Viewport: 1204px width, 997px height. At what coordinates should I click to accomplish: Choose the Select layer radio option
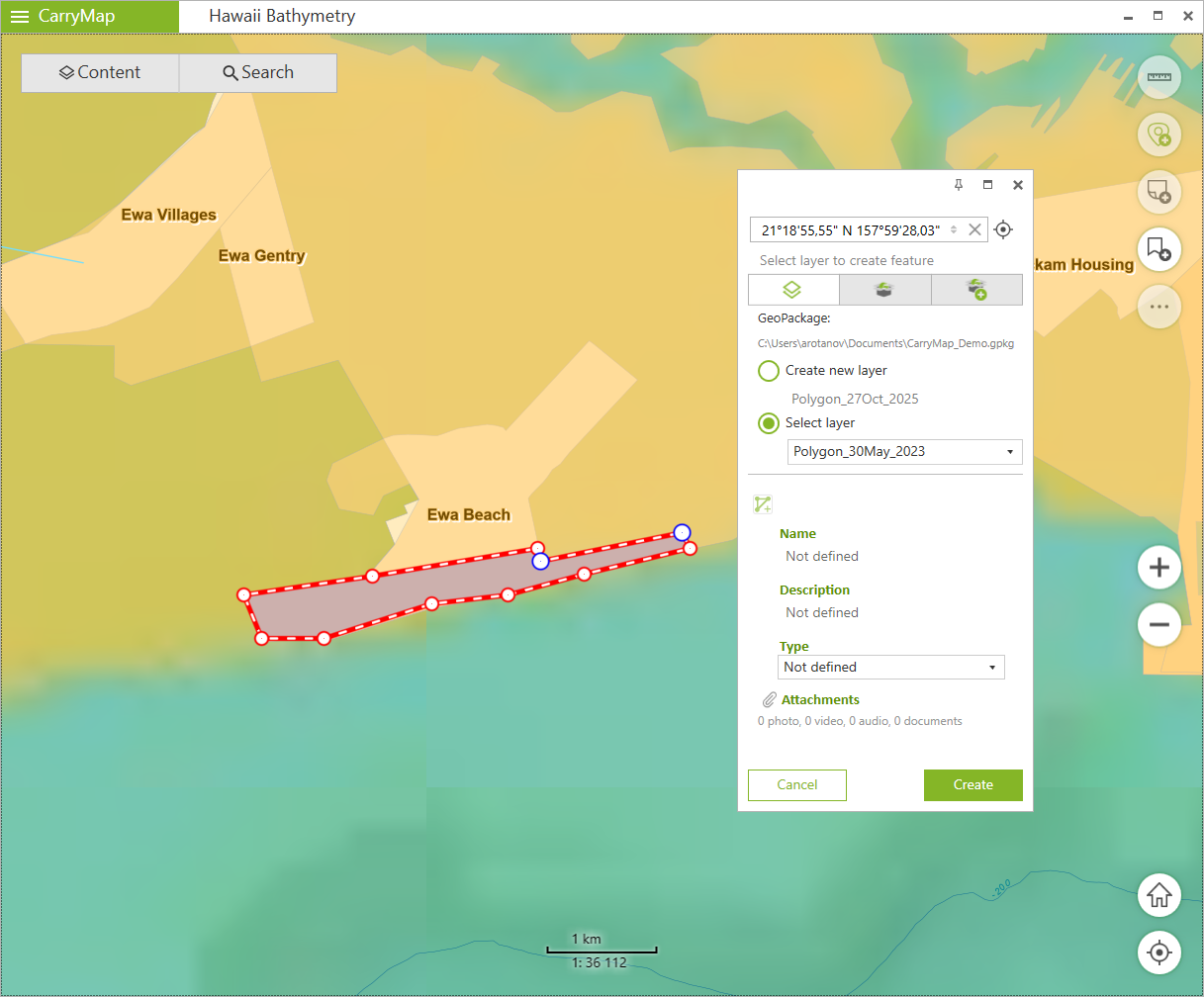pyautogui.click(x=769, y=423)
